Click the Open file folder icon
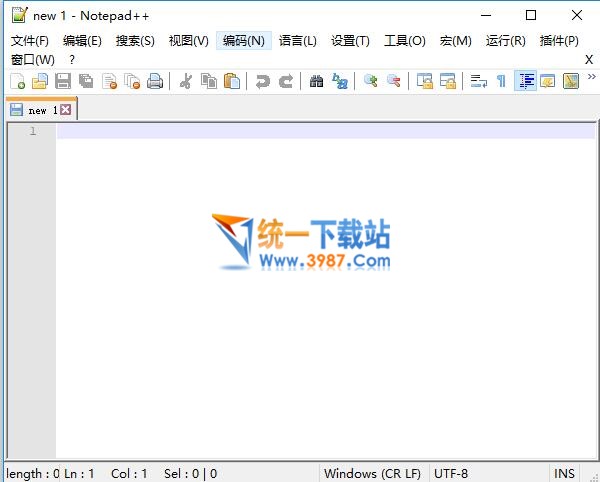The height and width of the screenshot is (482, 600). 40,82
